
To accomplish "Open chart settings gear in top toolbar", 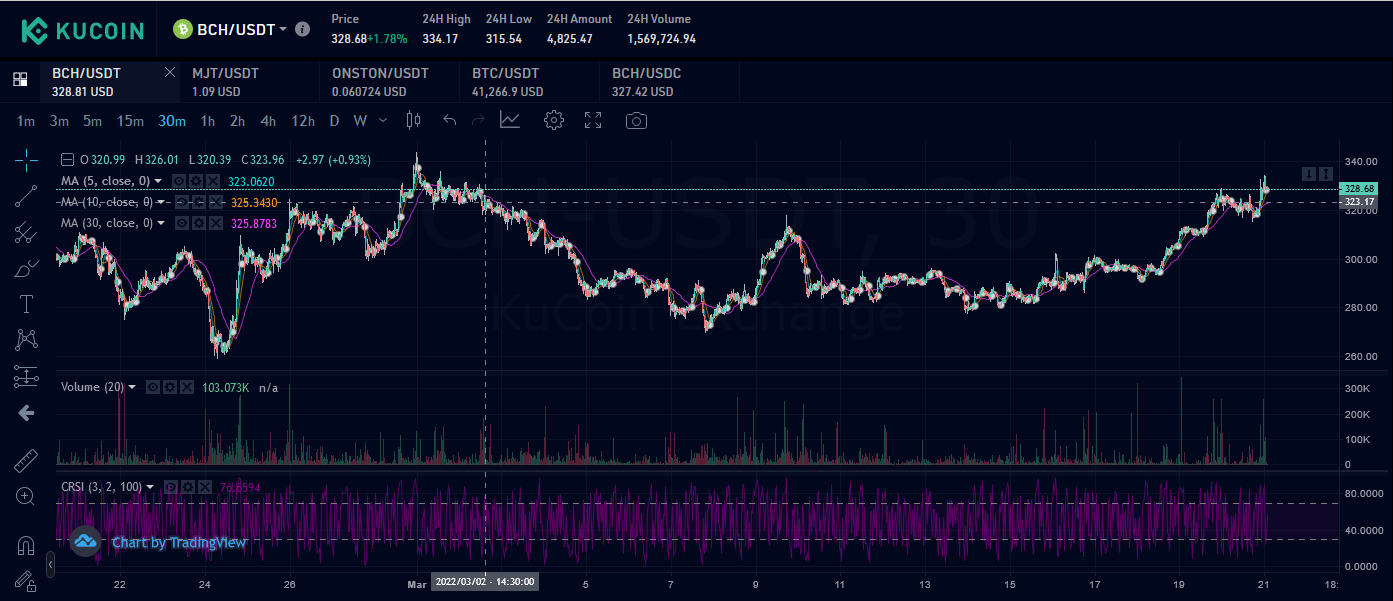I will click(553, 120).
